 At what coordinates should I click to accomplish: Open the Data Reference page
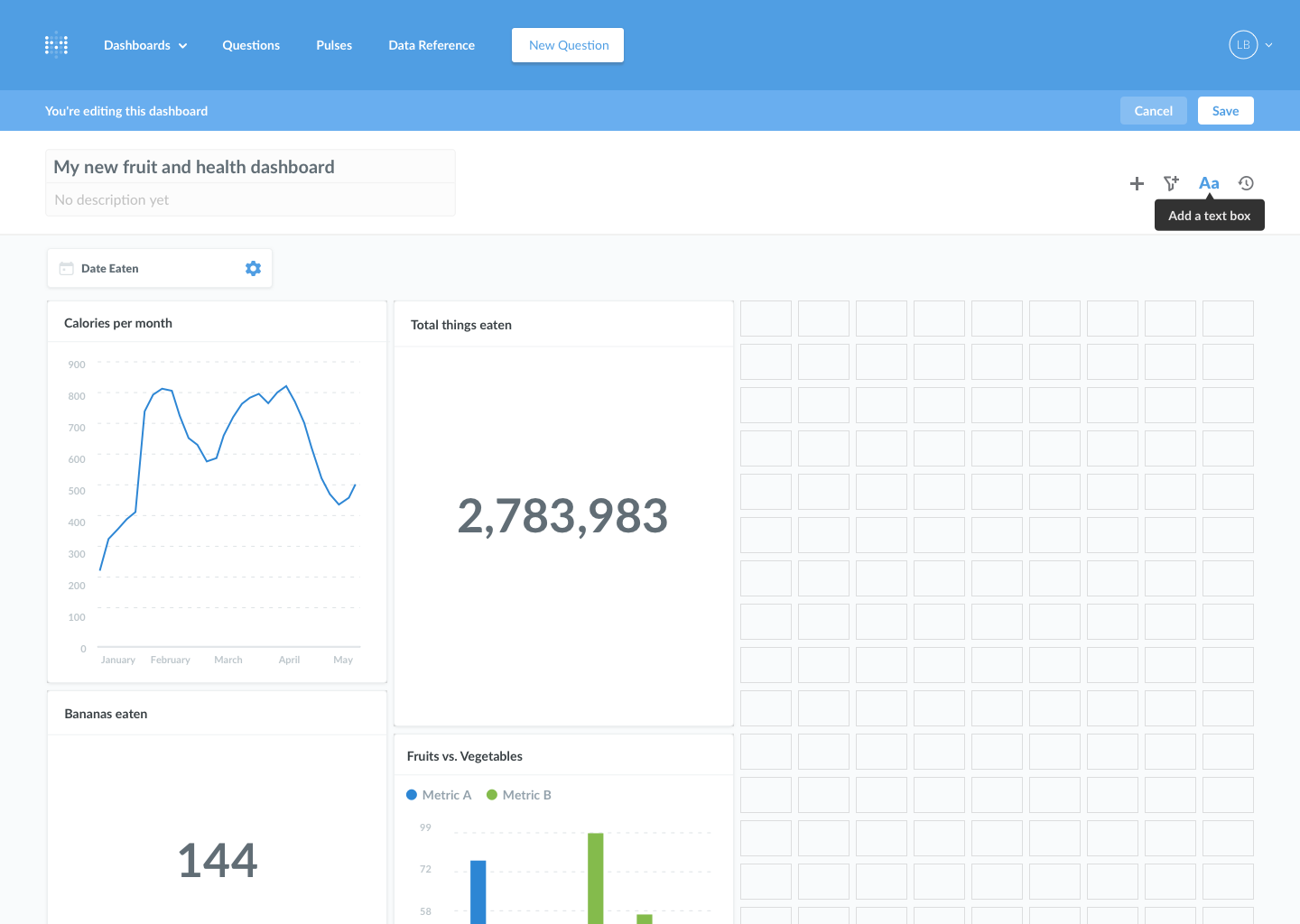pyautogui.click(x=432, y=44)
